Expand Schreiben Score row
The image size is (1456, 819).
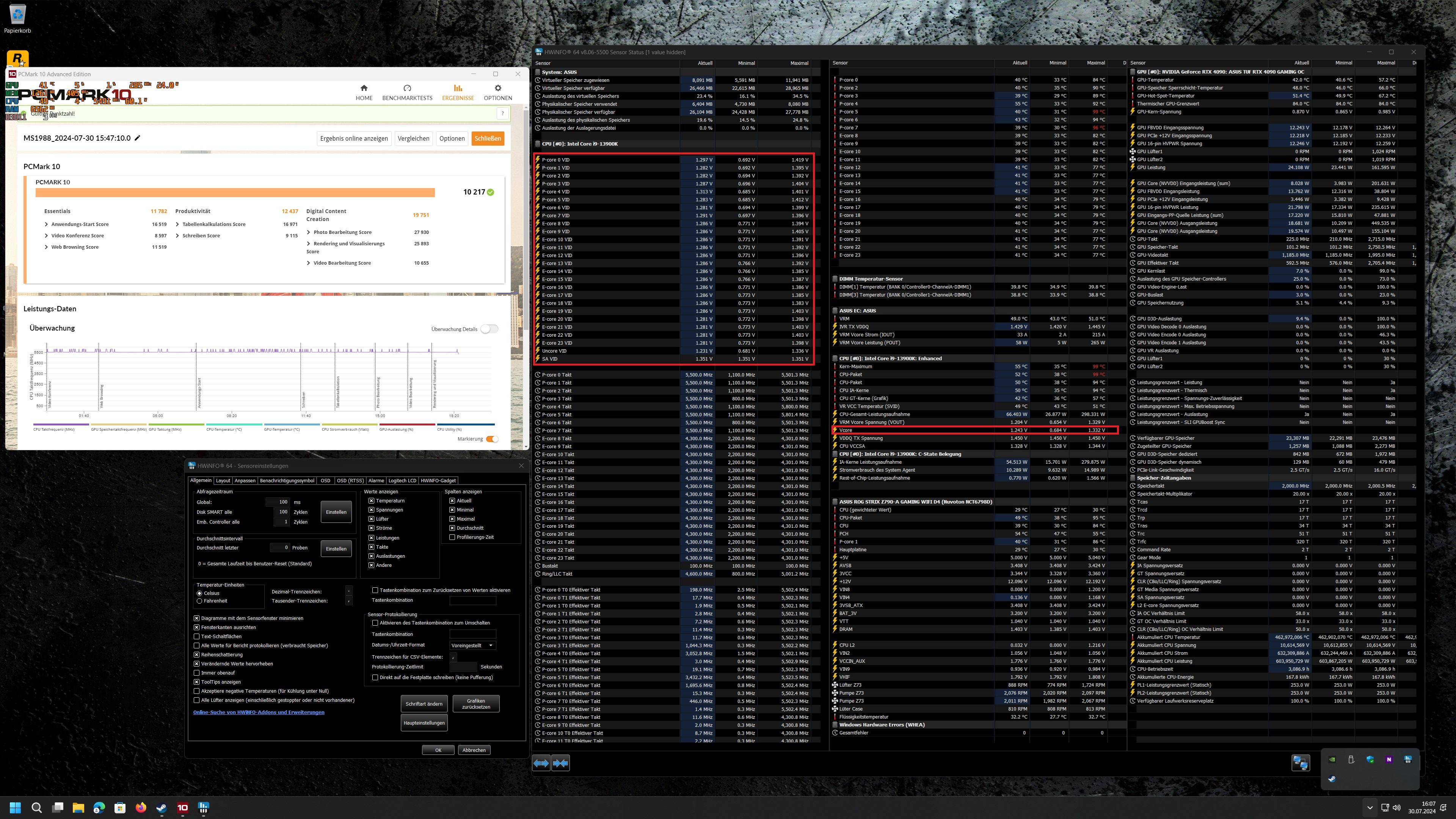177,236
